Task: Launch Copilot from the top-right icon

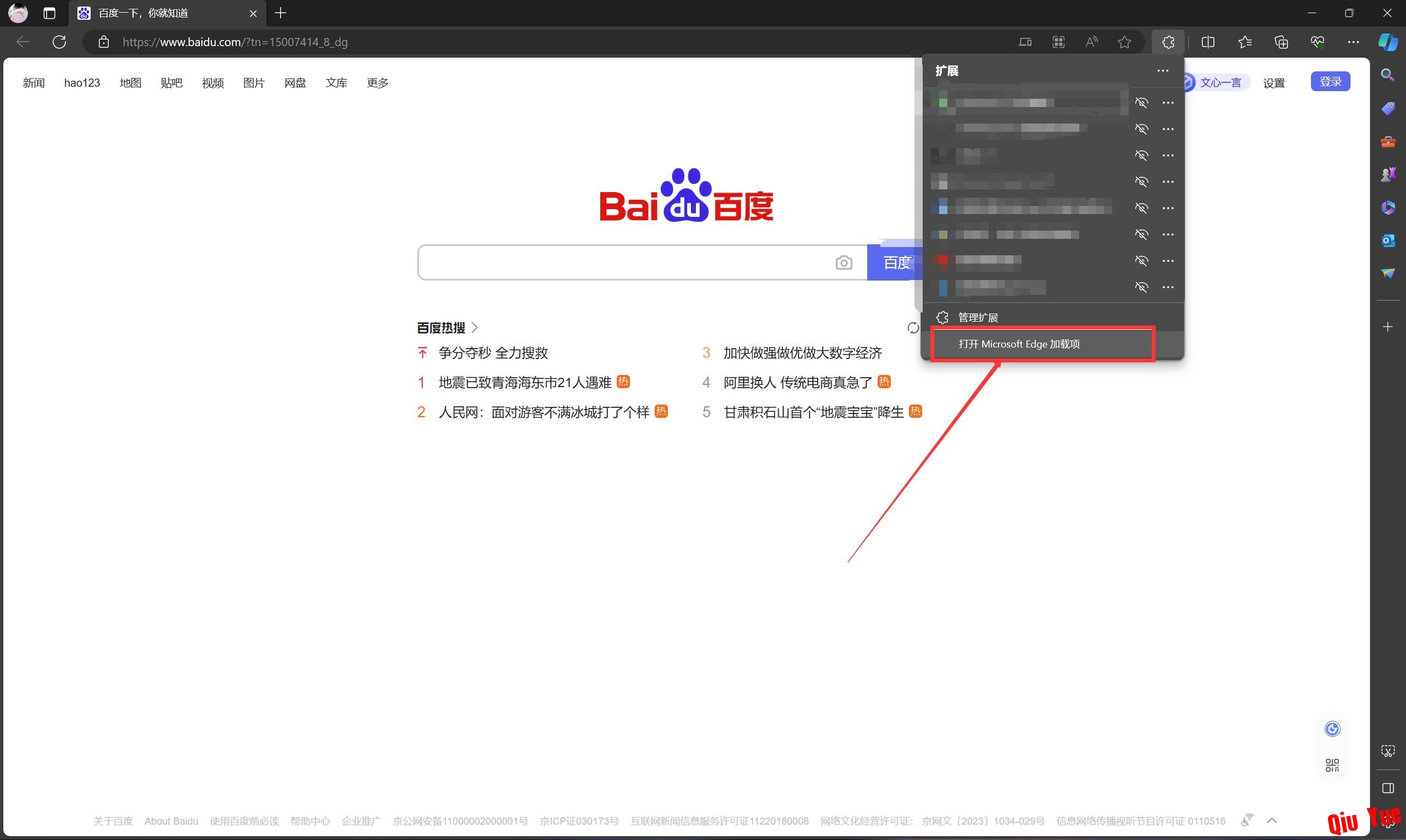Action: point(1388,42)
